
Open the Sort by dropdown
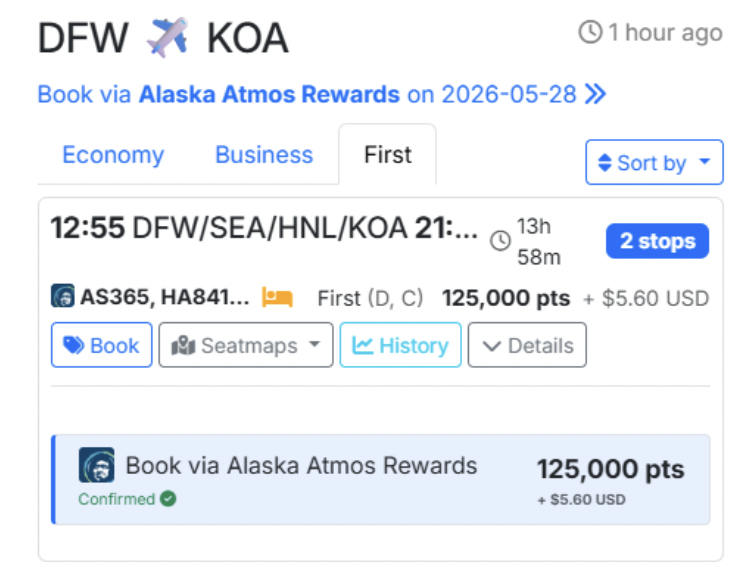pyautogui.click(x=654, y=163)
